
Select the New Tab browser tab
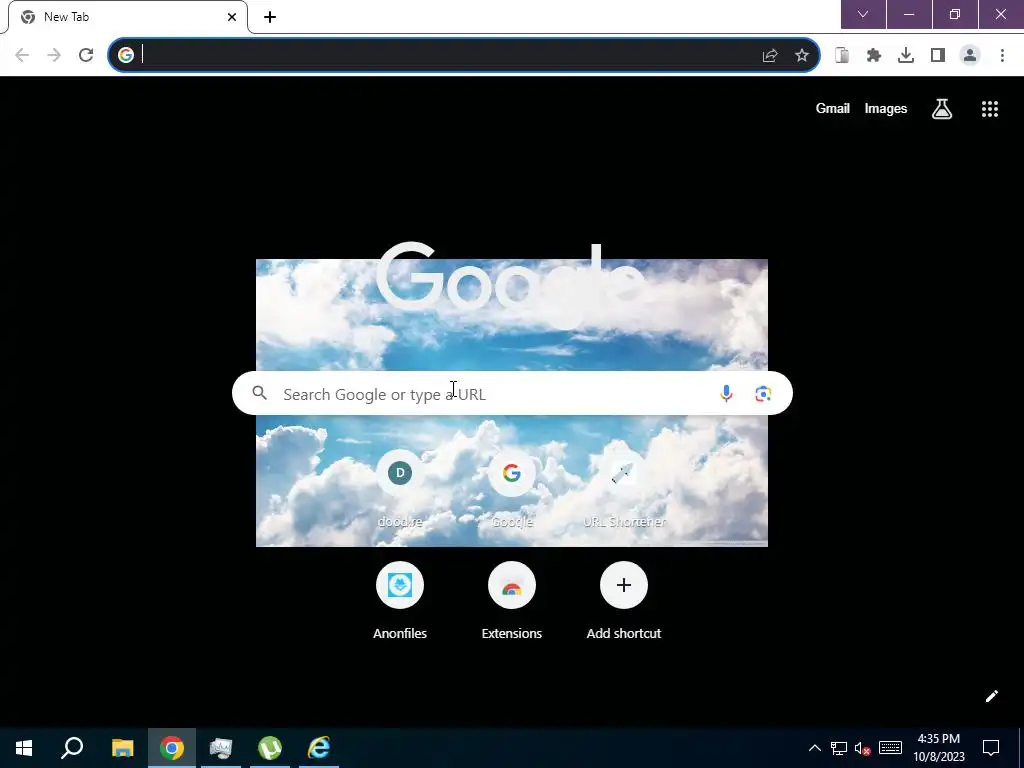(128, 17)
